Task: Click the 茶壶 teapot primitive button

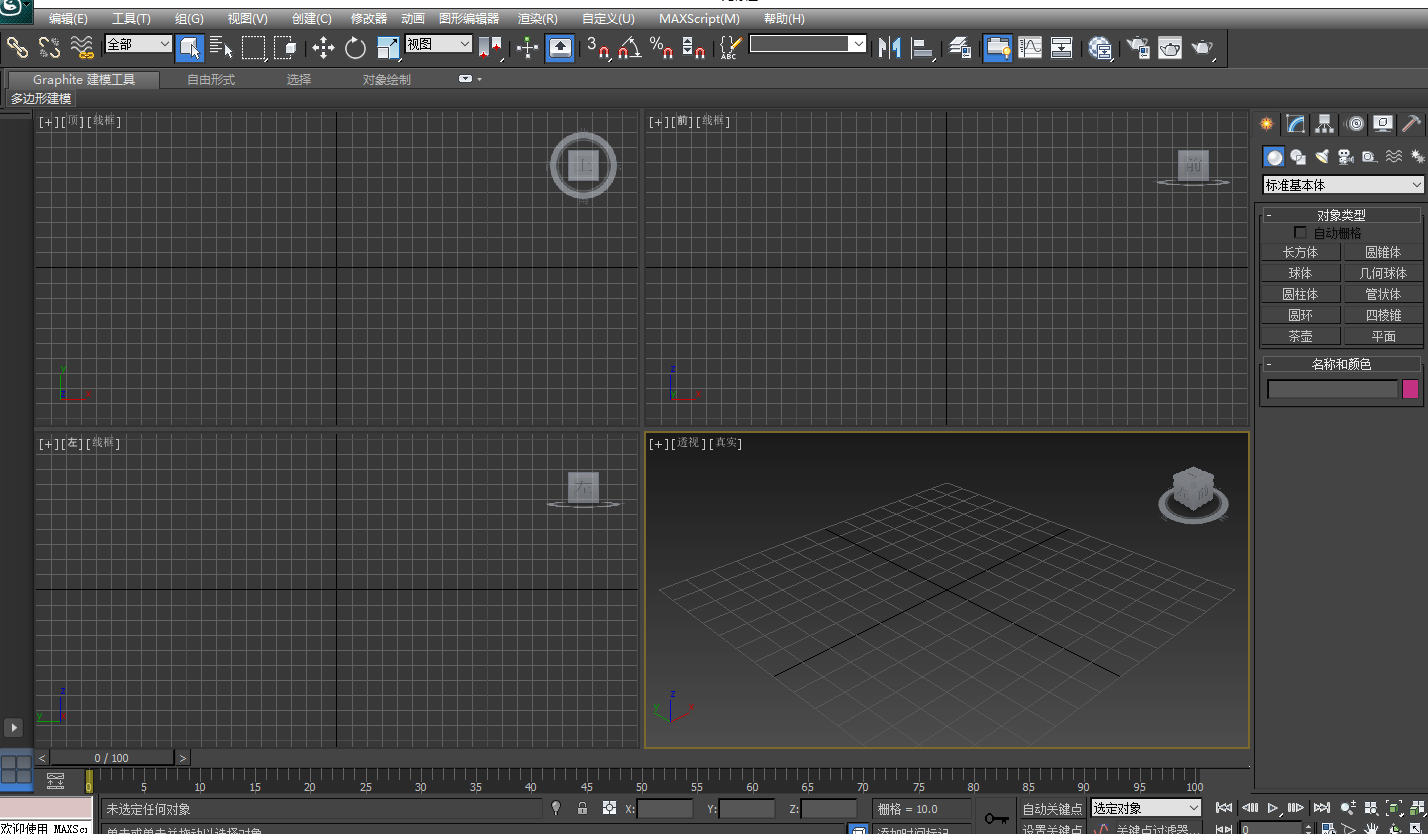Action: 1300,336
